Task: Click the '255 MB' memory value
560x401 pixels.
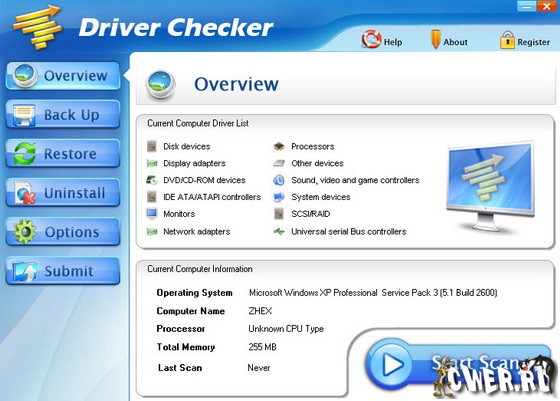Action: click(x=262, y=347)
